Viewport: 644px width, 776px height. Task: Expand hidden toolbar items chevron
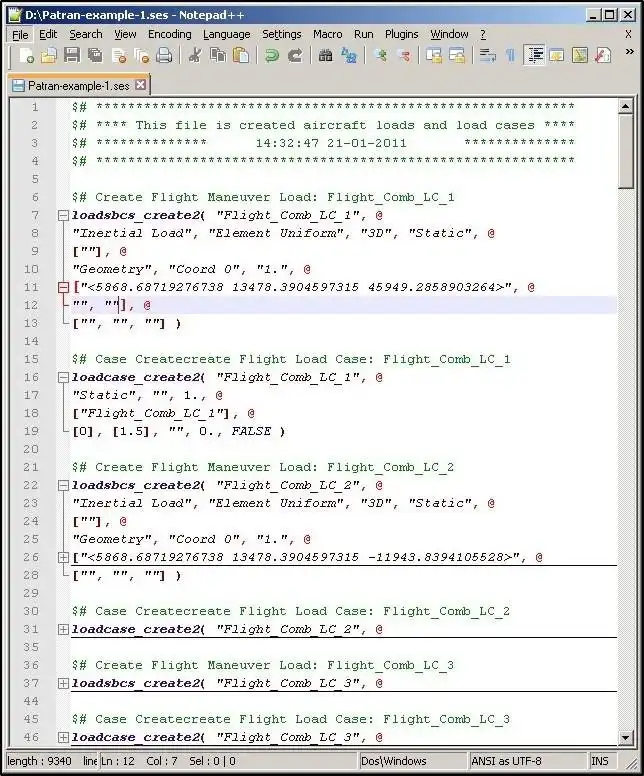(629, 51)
